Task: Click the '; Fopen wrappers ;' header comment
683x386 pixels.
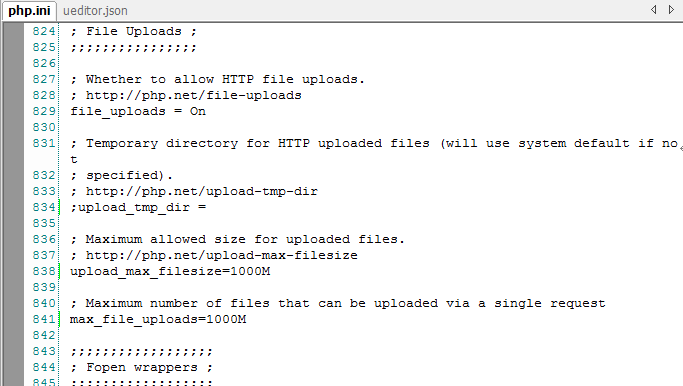Action: click(142, 367)
